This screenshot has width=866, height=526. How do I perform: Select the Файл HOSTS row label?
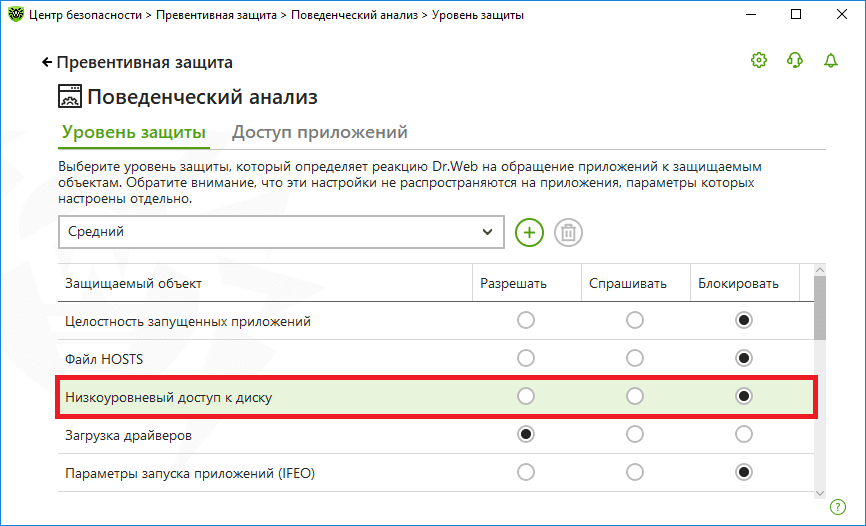(x=104, y=360)
